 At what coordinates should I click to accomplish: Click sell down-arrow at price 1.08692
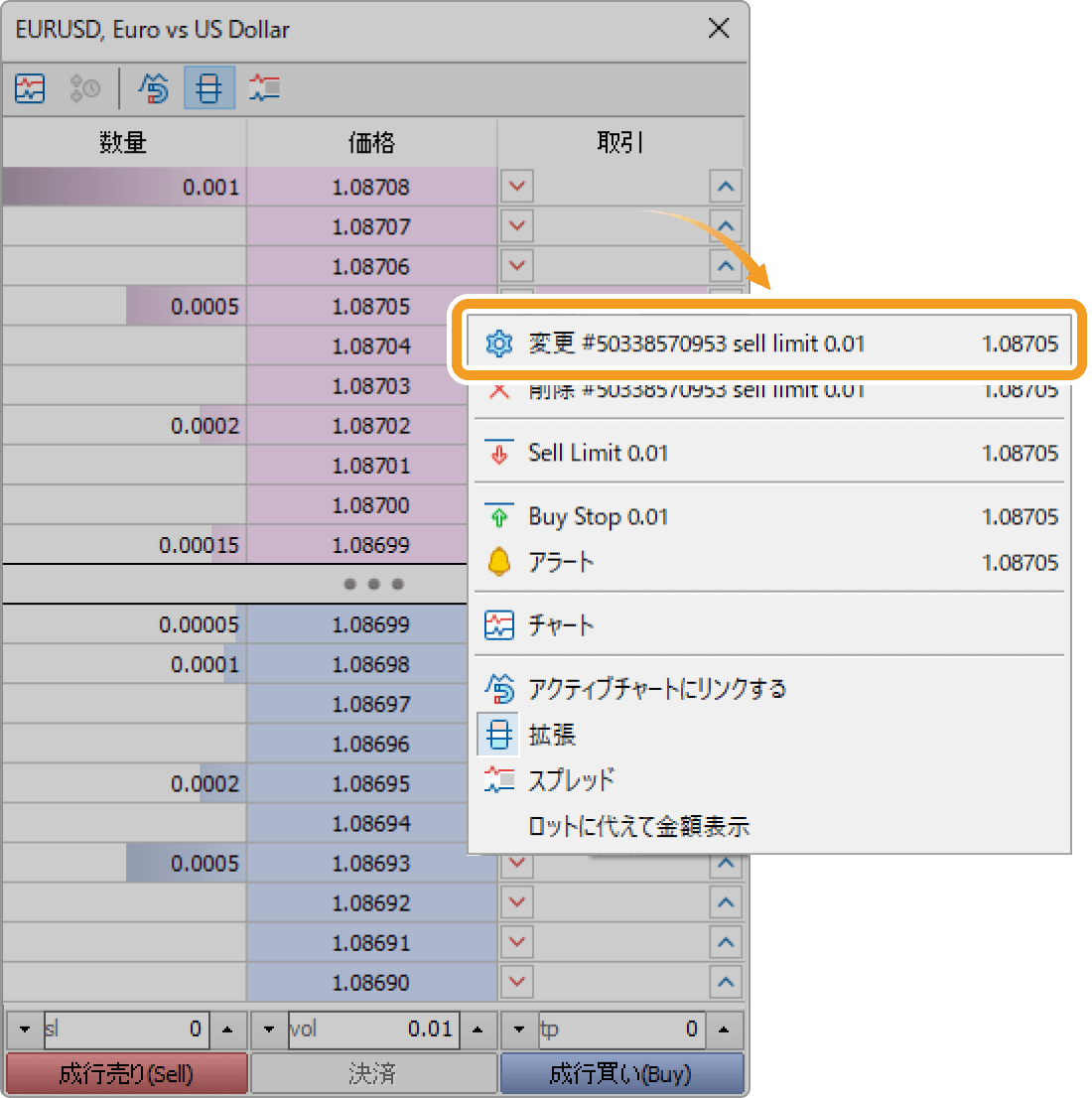pyautogui.click(x=517, y=901)
